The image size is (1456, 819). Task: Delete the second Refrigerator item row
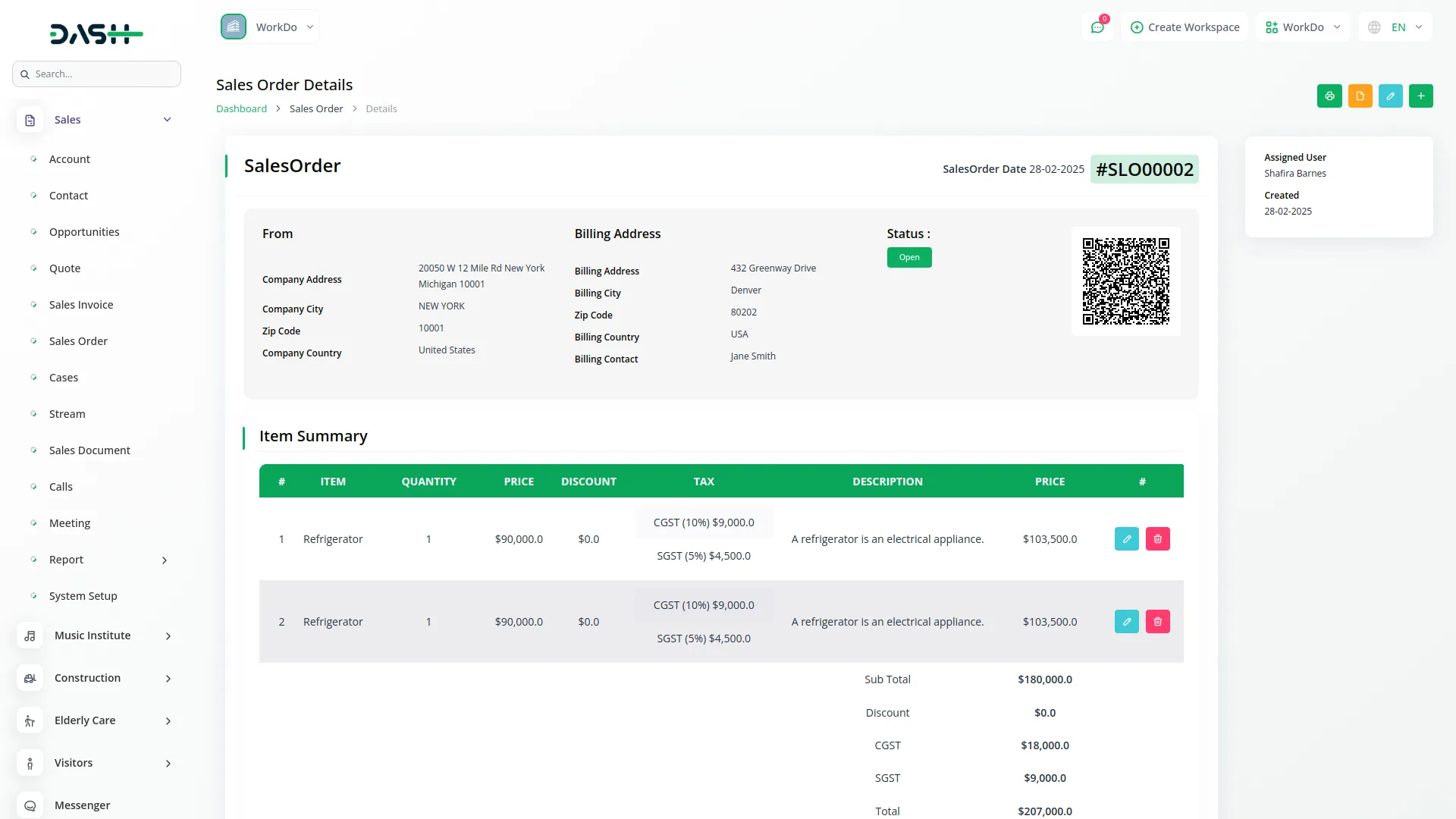pos(1157,622)
